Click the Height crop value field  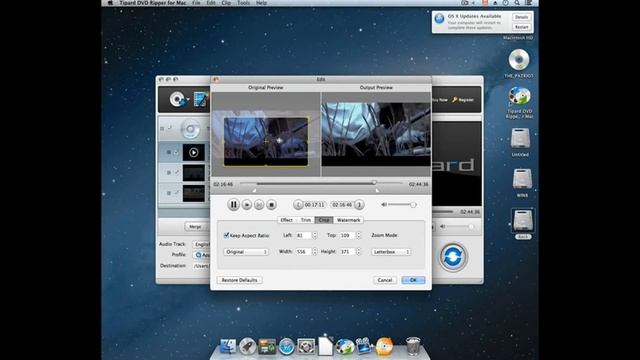pyautogui.click(x=347, y=252)
